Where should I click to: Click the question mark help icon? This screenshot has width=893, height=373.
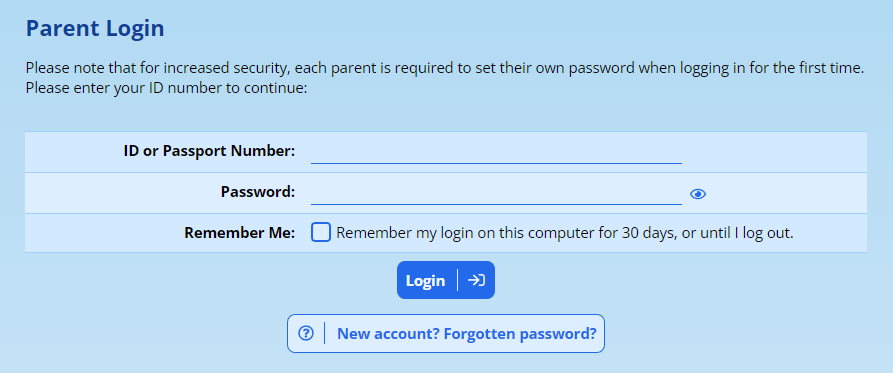coord(306,333)
